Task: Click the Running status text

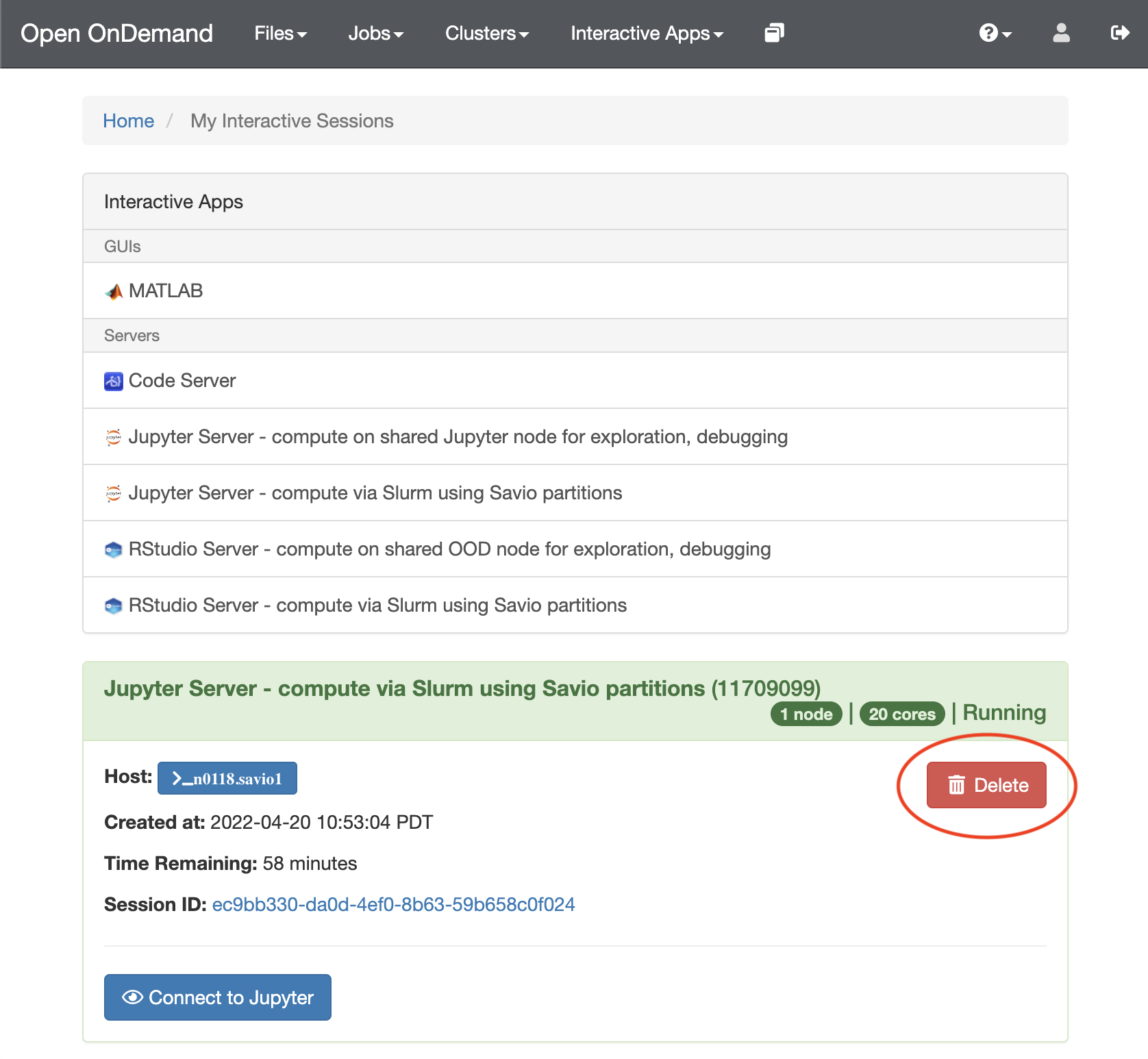Action: tap(1004, 712)
